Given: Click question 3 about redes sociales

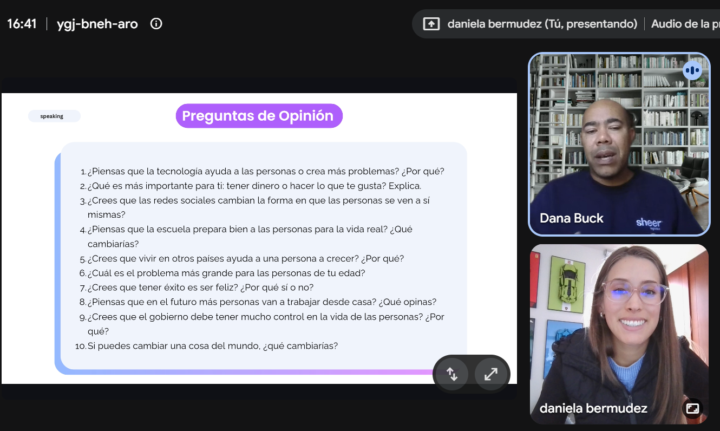Looking at the screenshot, I should 254,207.
